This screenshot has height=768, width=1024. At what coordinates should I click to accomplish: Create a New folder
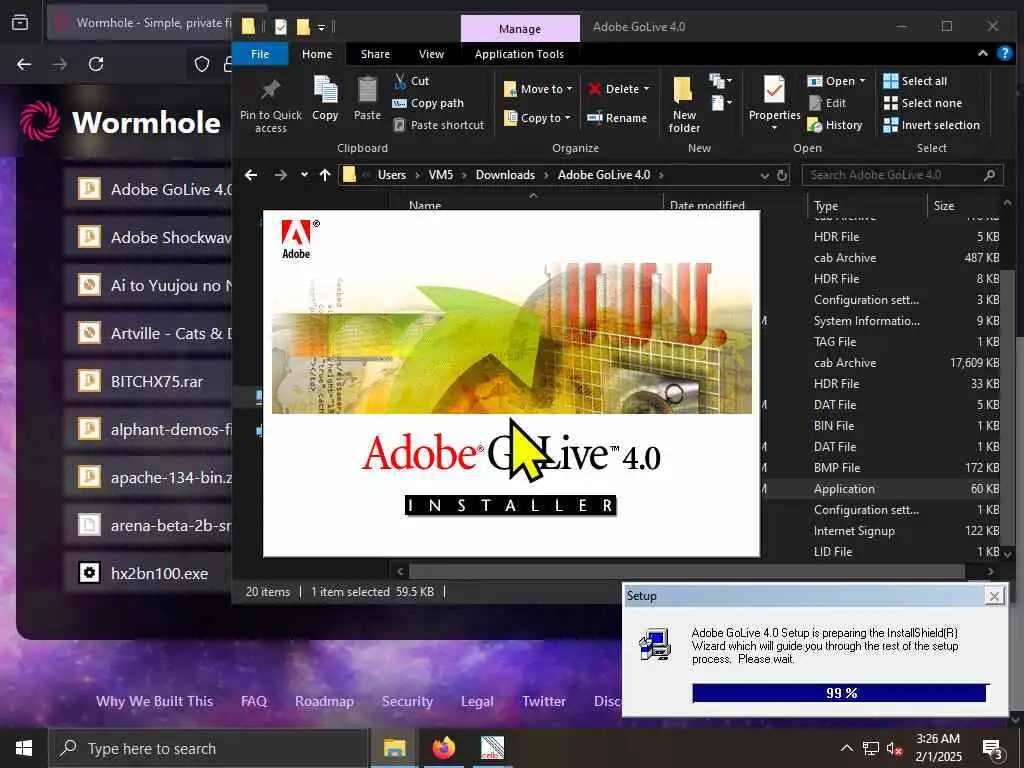point(684,103)
